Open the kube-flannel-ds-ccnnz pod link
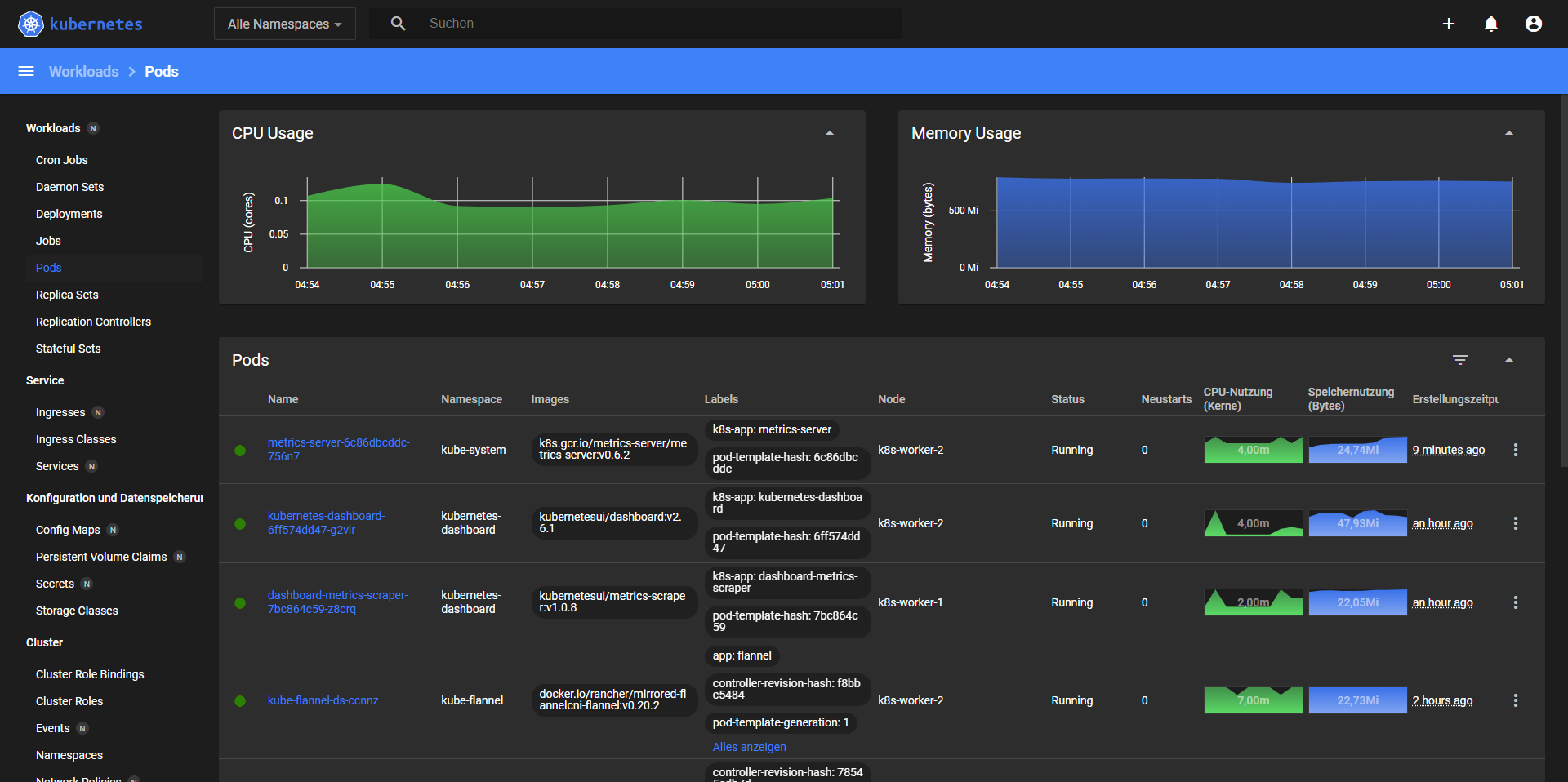This screenshot has width=1568, height=782. click(x=323, y=700)
